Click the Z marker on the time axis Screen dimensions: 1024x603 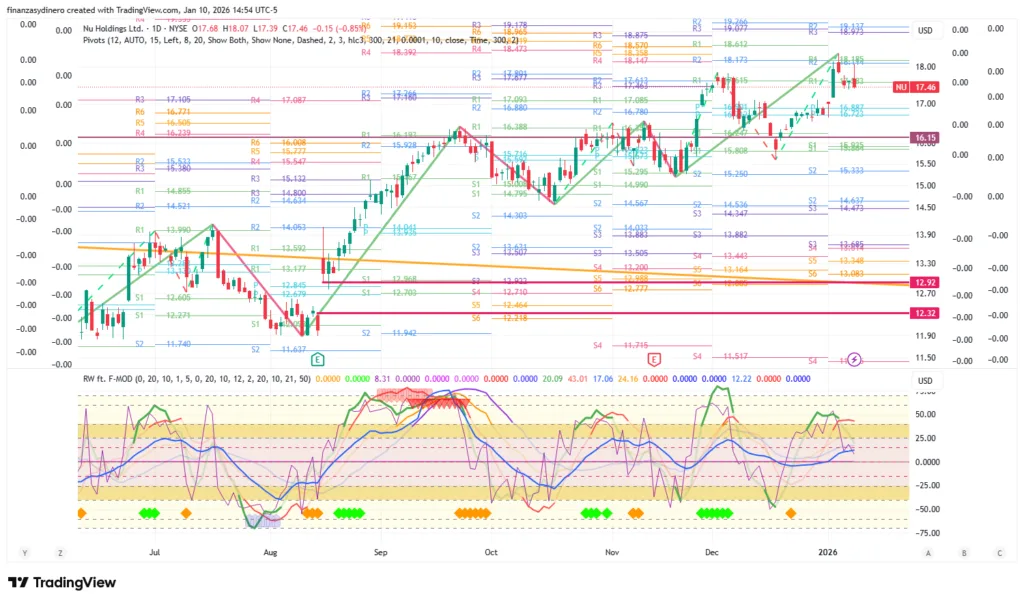(60, 552)
